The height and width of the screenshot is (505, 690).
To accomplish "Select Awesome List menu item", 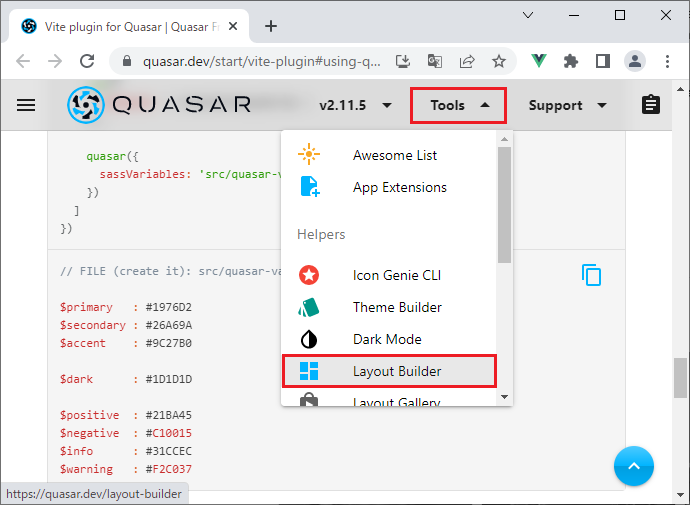I will click(389, 155).
